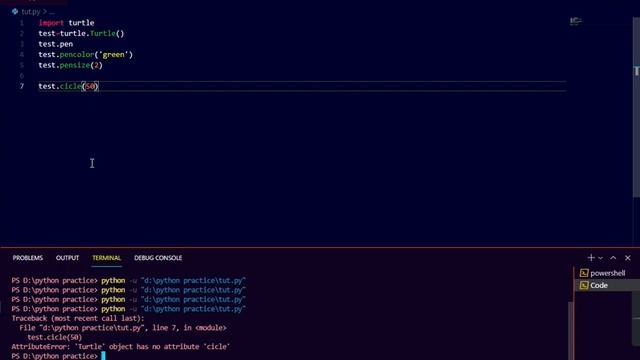Click the terminal vertical scrollbar
The image size is (640, 360).
571,331
